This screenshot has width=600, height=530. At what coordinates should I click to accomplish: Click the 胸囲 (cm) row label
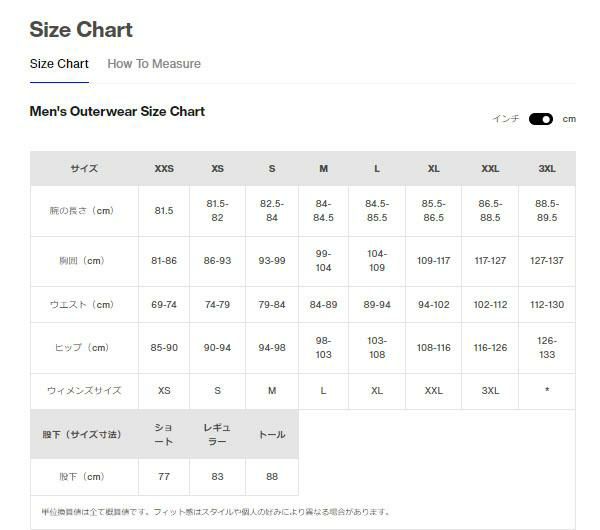tap(84, 261)
